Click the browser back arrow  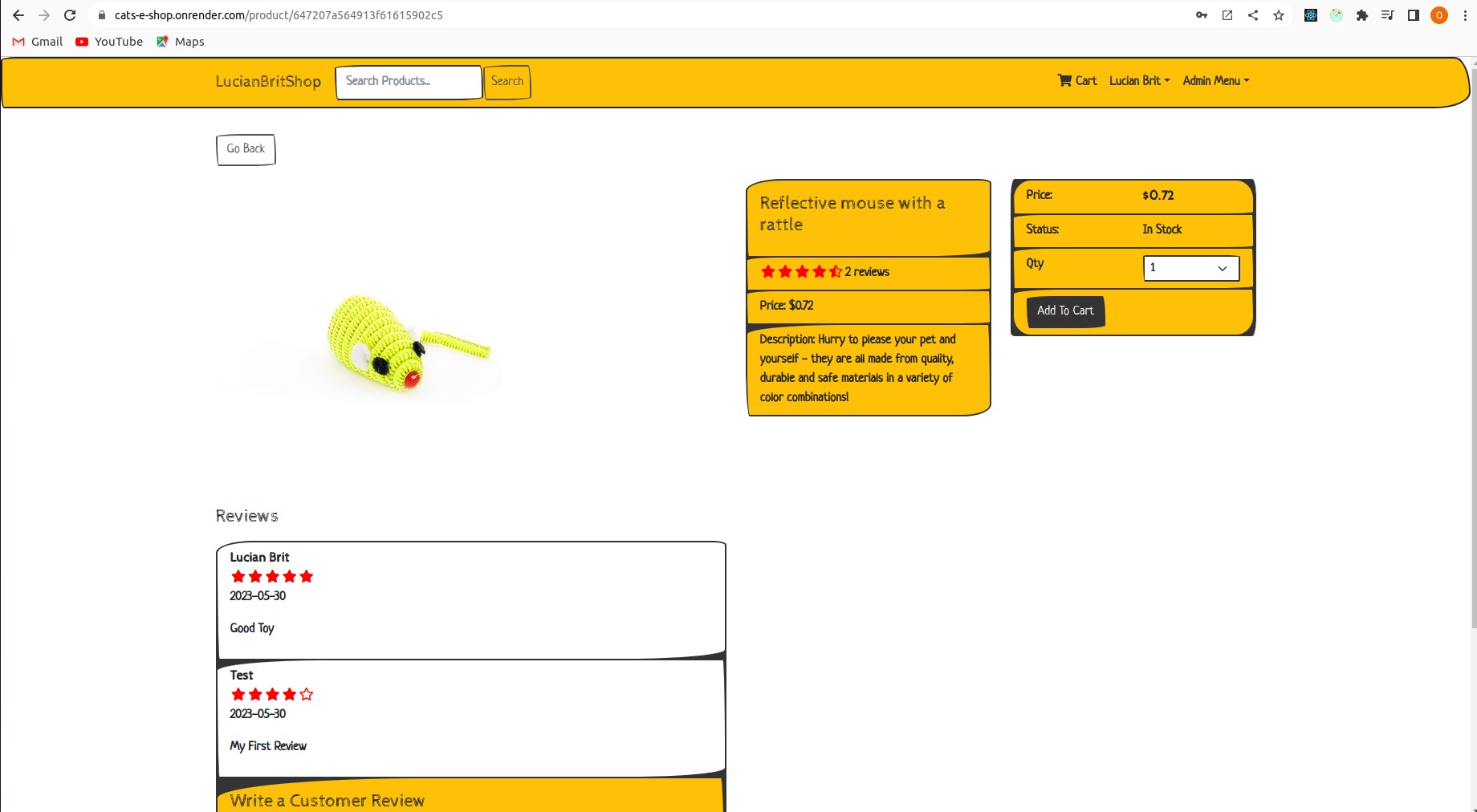(18, 15)
